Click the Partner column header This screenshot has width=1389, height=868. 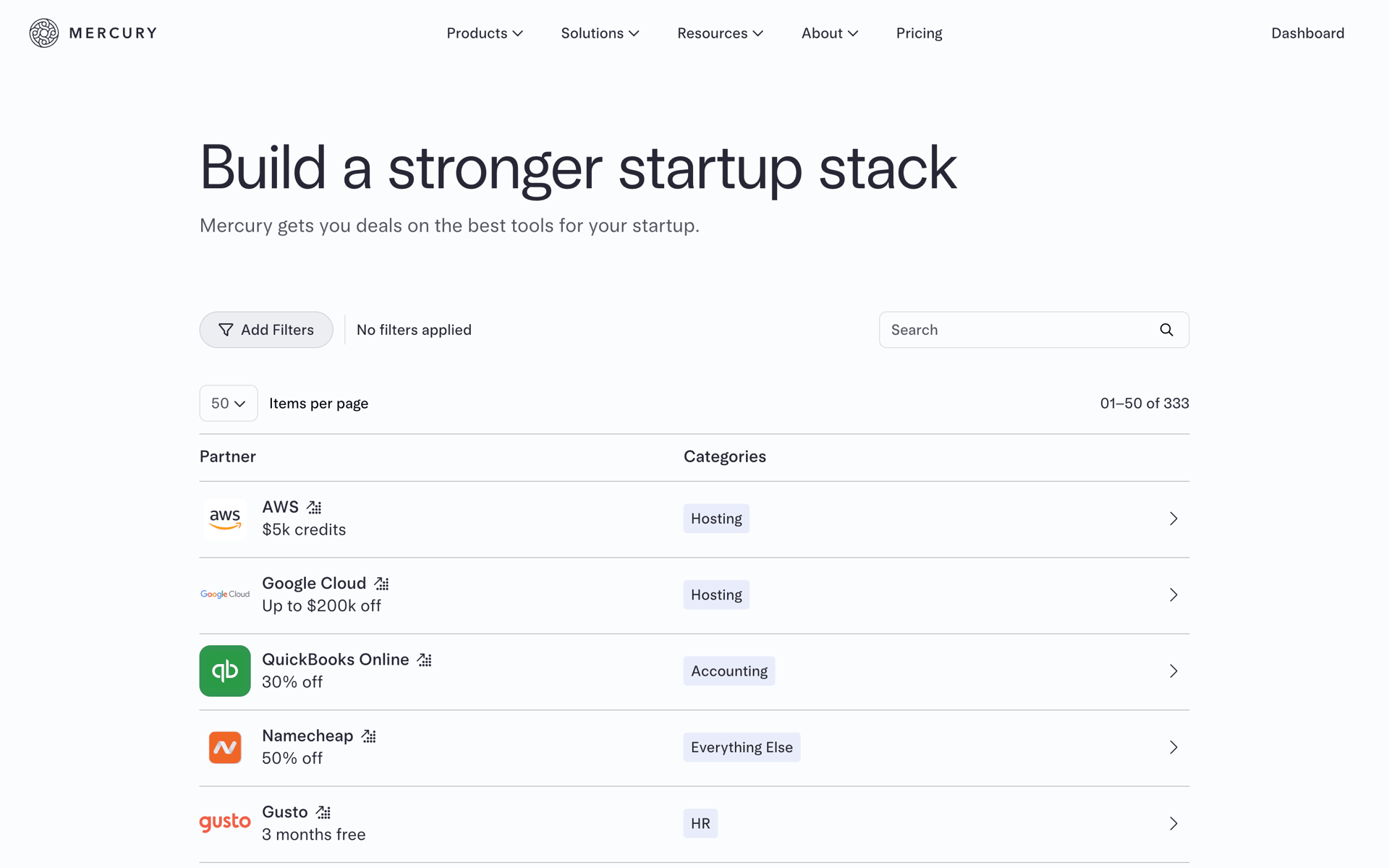coord(228,456)
